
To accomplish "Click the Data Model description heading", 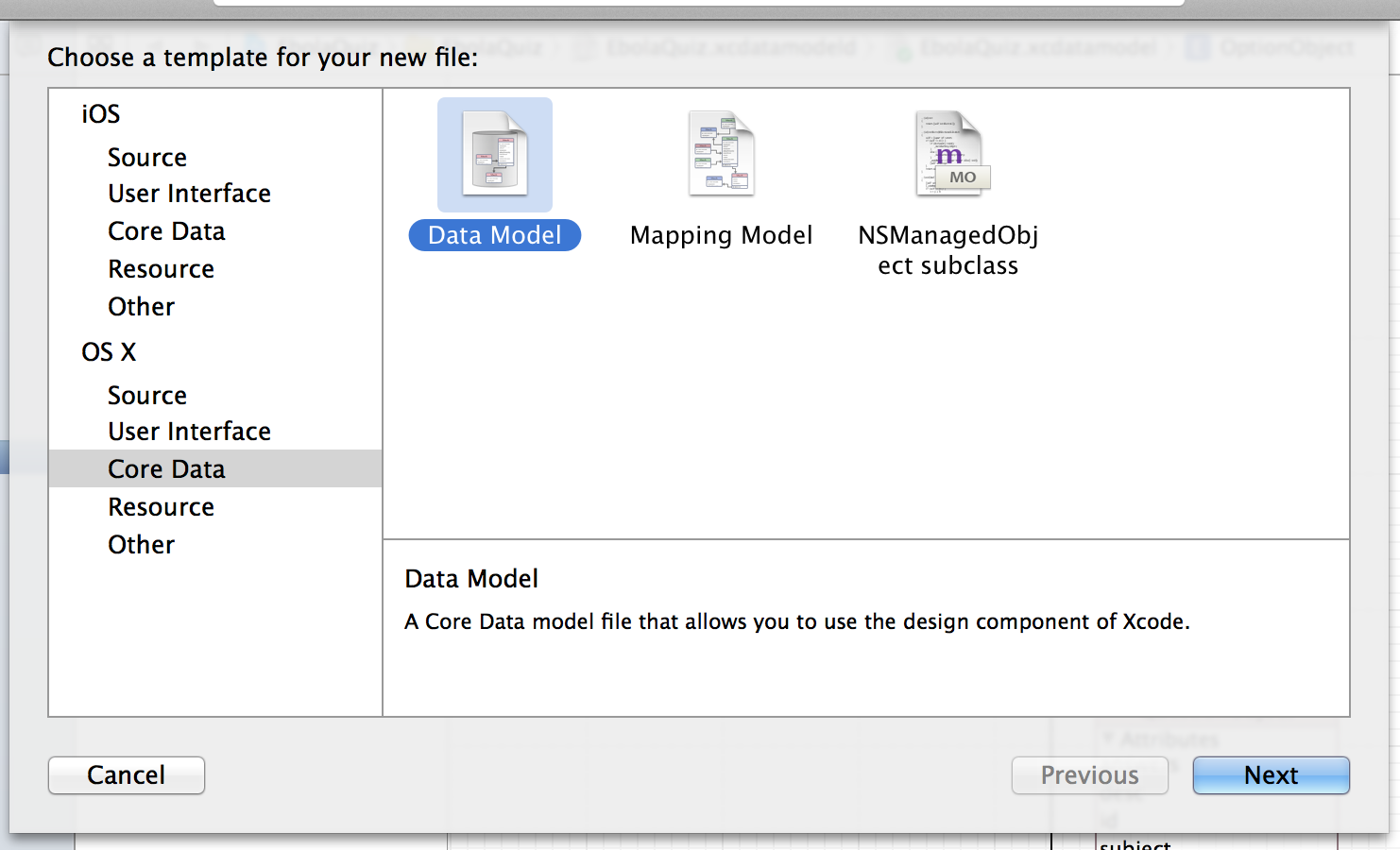I will click(x=471, y=579).
